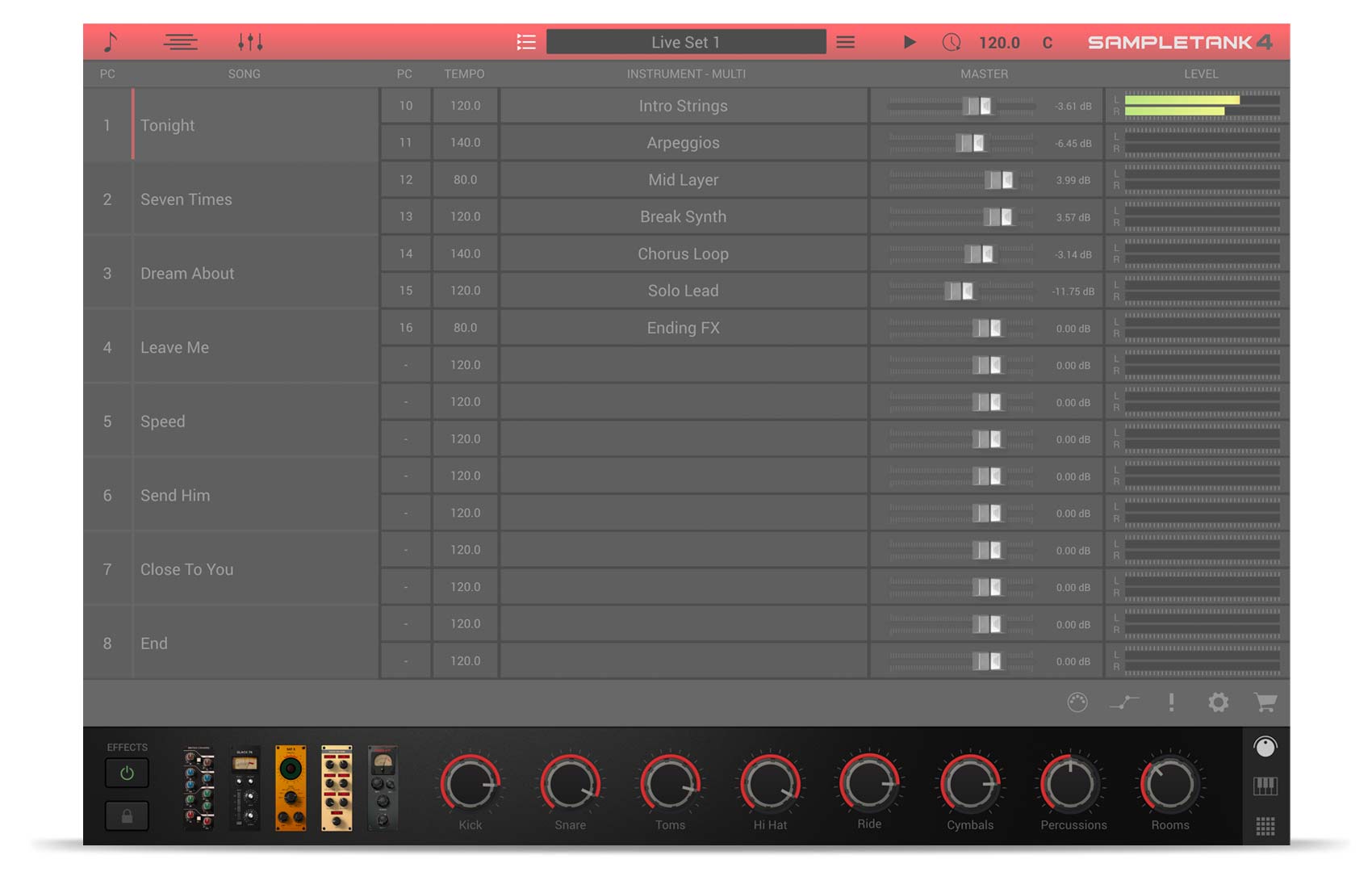This screenshot has height=872, width=1372.
Task: Open the hamburger menu beside Live Set 1
Action: [845, 42]
